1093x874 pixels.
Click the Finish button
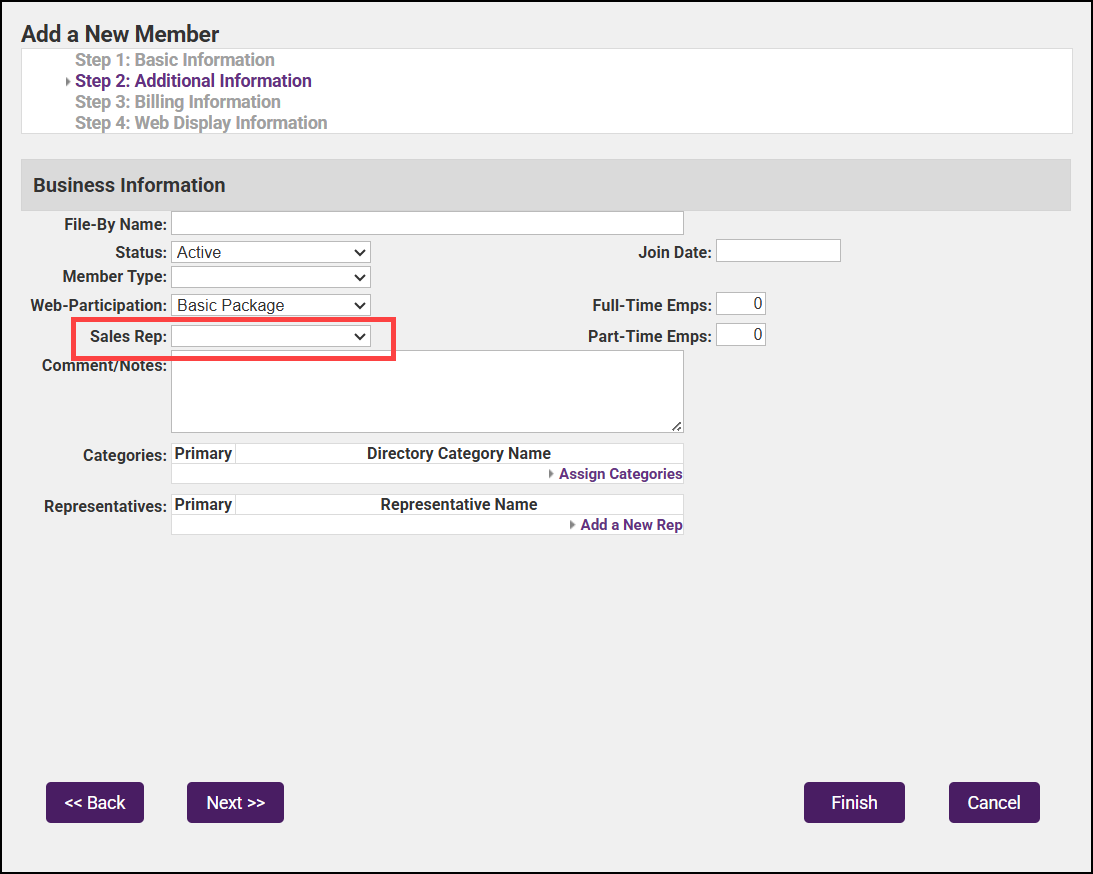click(854, 803)
